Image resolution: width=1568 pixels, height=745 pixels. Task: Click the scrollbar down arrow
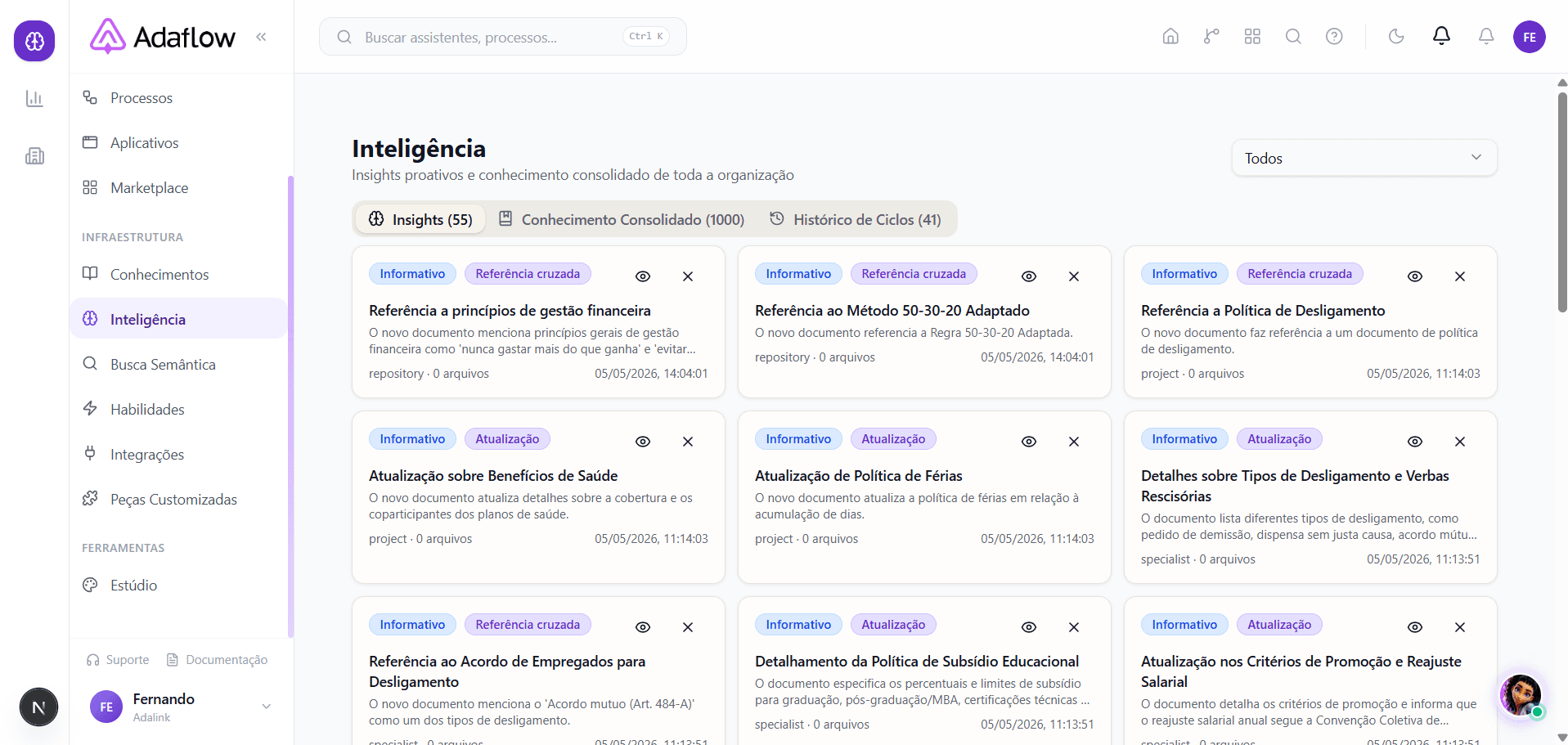[1562, 738]
